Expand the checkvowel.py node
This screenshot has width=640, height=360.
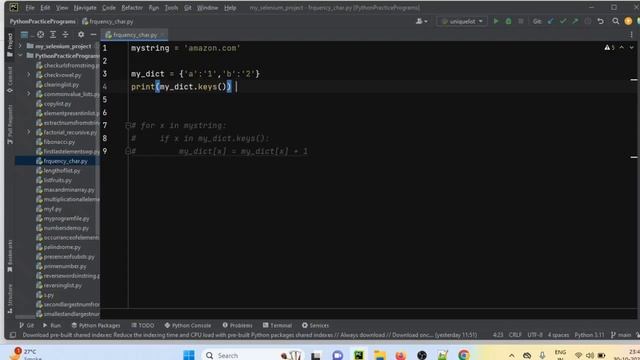click(x=29, y=75)
